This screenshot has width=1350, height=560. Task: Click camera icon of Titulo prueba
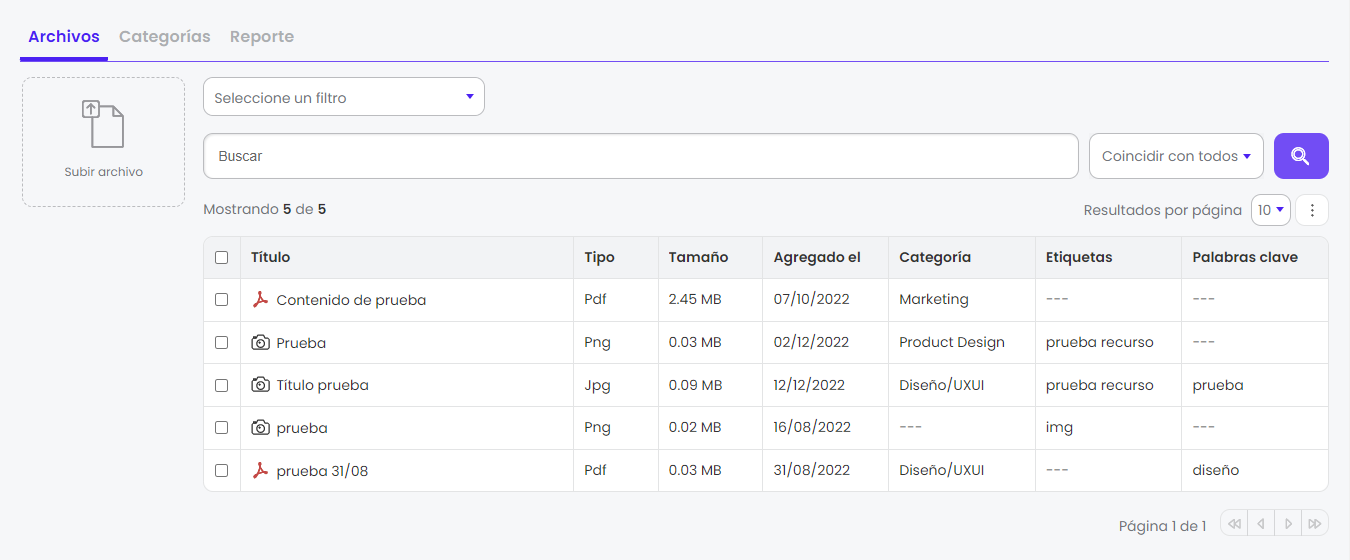pos(260,385)
